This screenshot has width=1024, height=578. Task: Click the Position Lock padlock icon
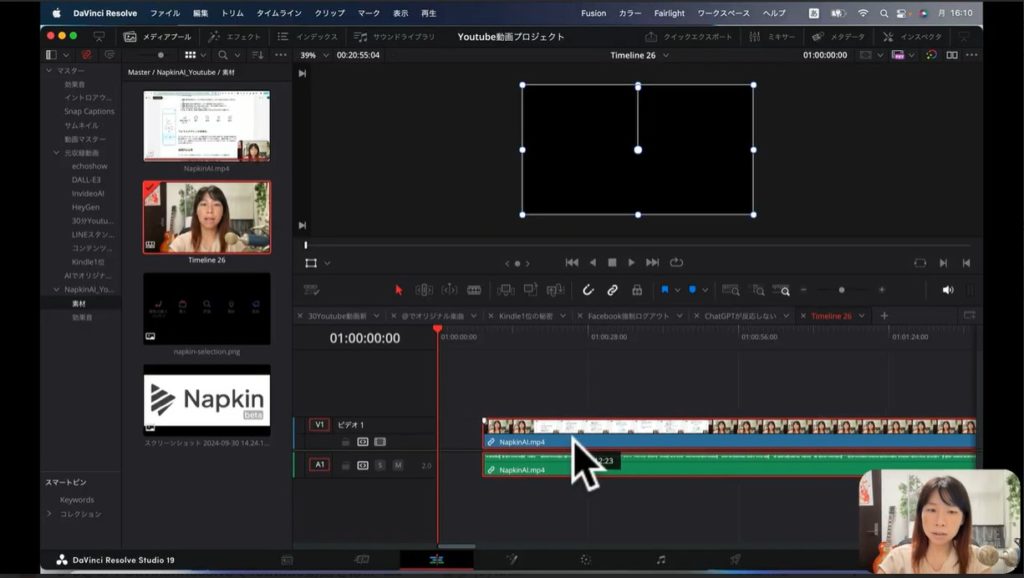(x=636, y=290)
